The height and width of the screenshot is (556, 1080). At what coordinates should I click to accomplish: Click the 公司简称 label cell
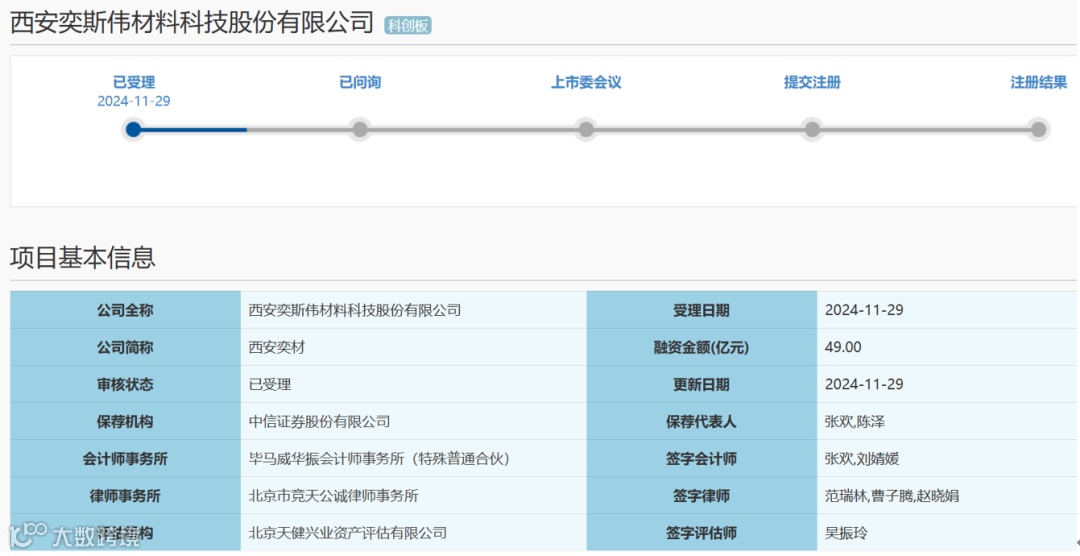coord(125,347)
